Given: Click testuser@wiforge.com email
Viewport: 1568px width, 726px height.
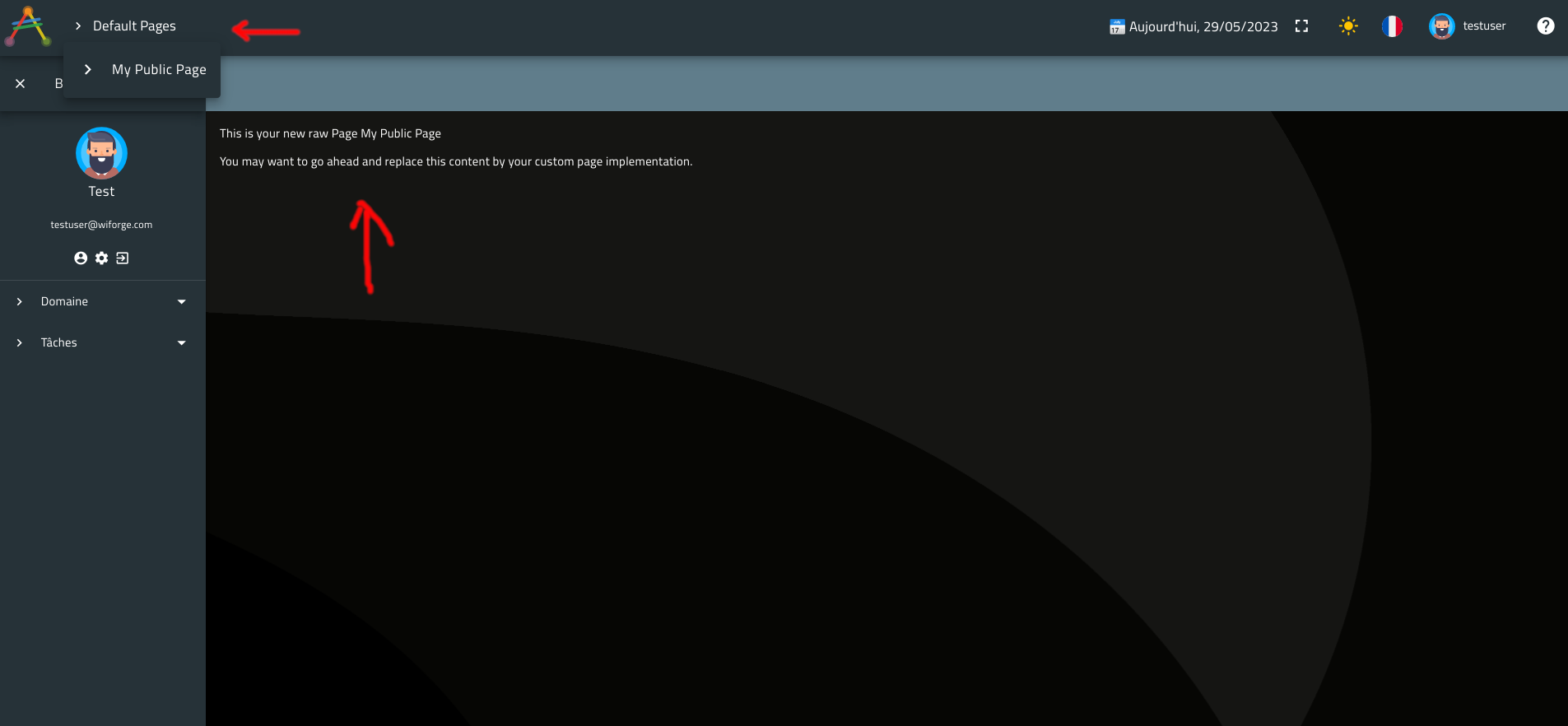Looking at the screenshot, I should coord(101,225).
